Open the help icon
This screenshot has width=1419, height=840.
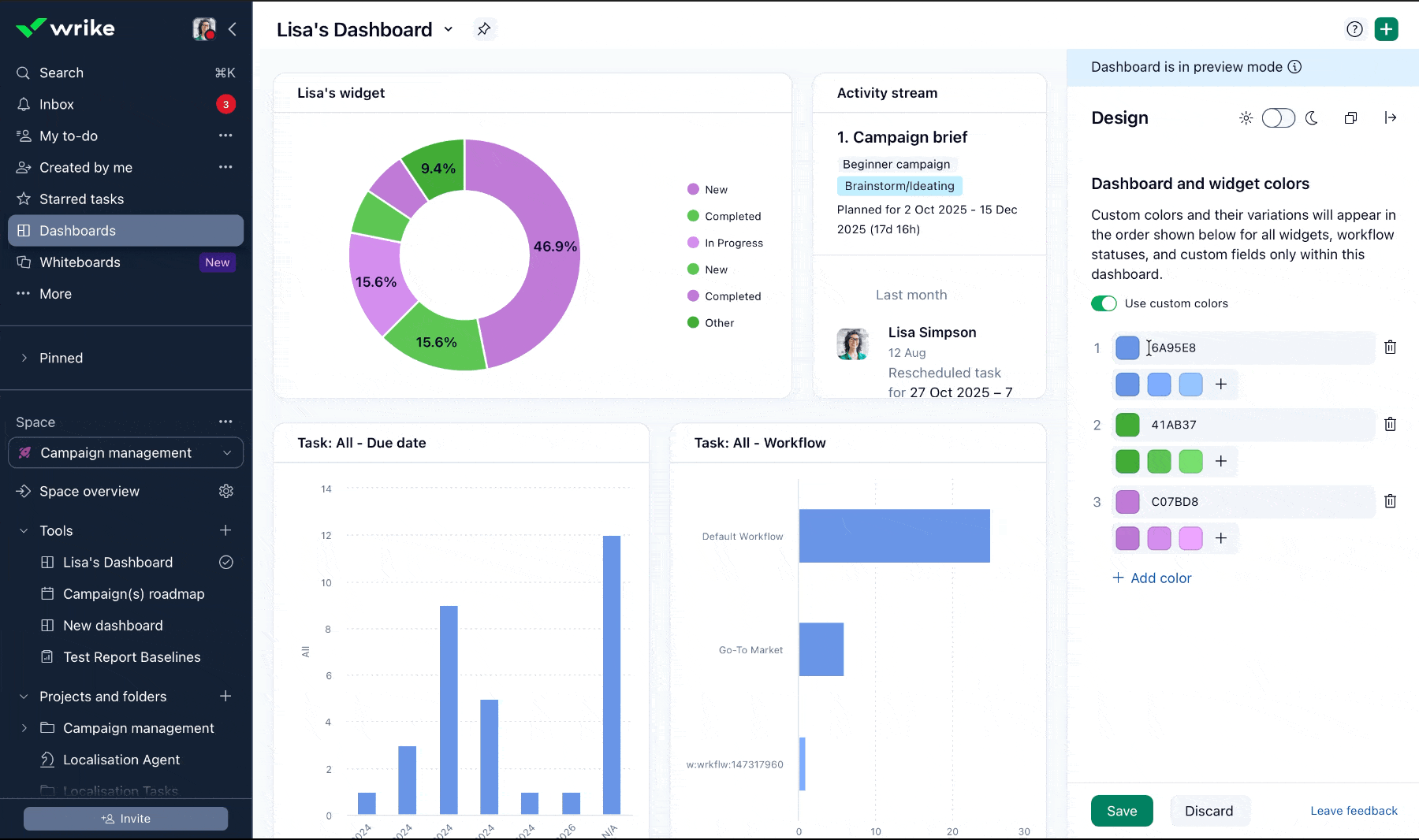point(1354,29)
